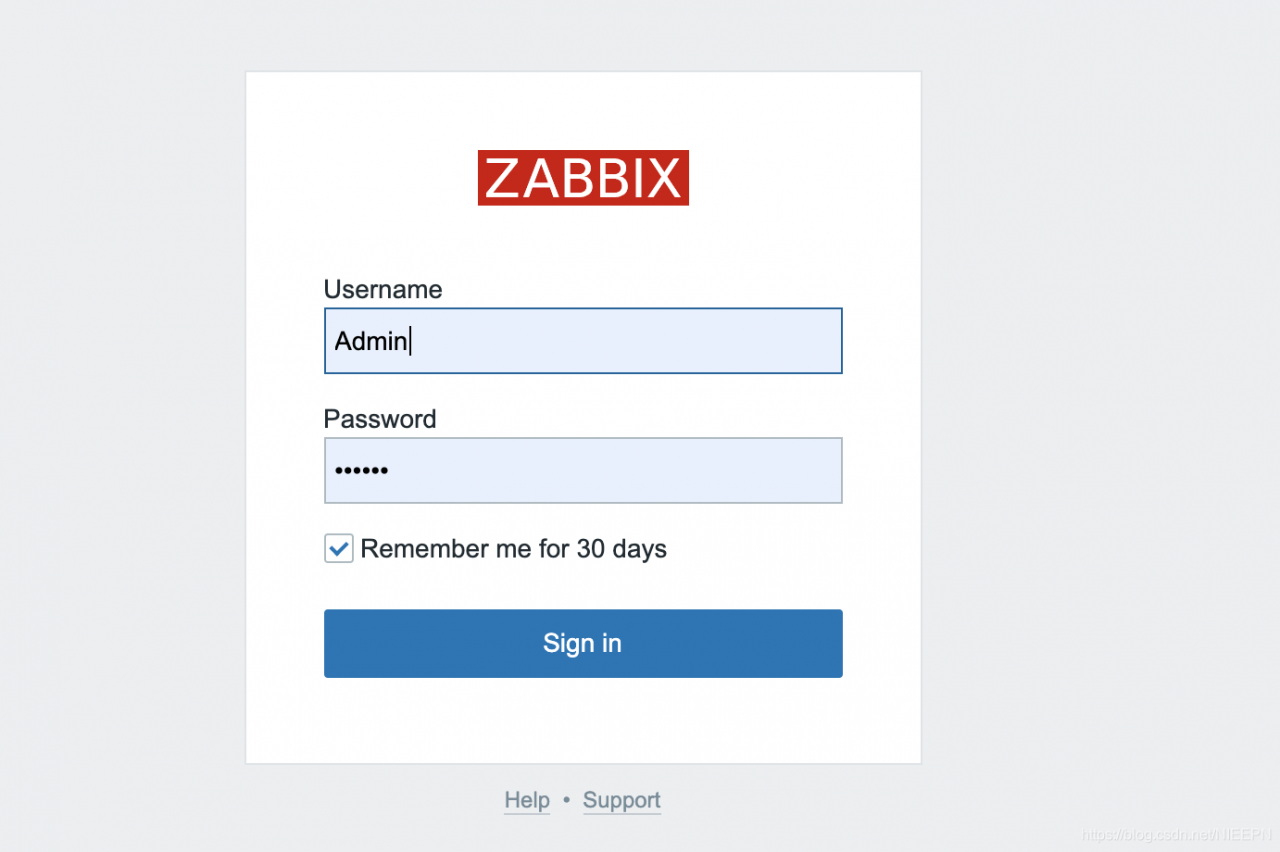Click the red ZABBIX logo

[x=583, y=178]
